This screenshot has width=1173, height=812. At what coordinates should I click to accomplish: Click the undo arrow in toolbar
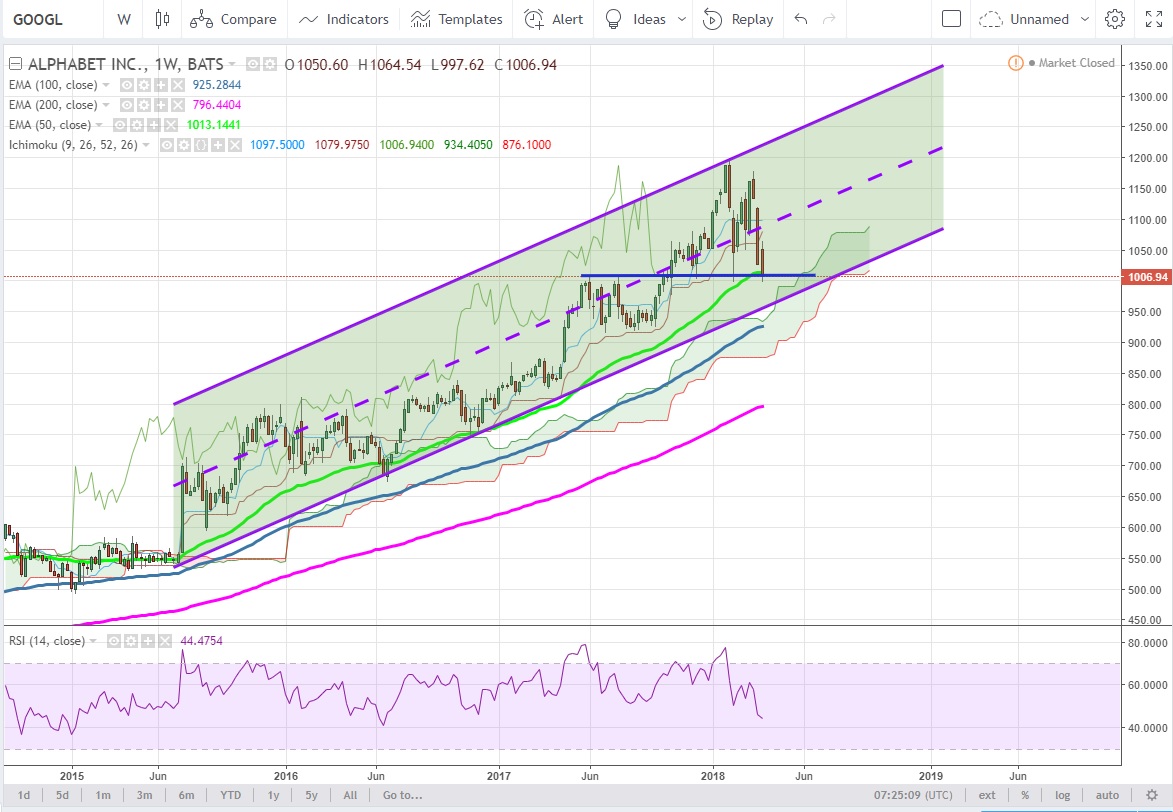(800, 19)
